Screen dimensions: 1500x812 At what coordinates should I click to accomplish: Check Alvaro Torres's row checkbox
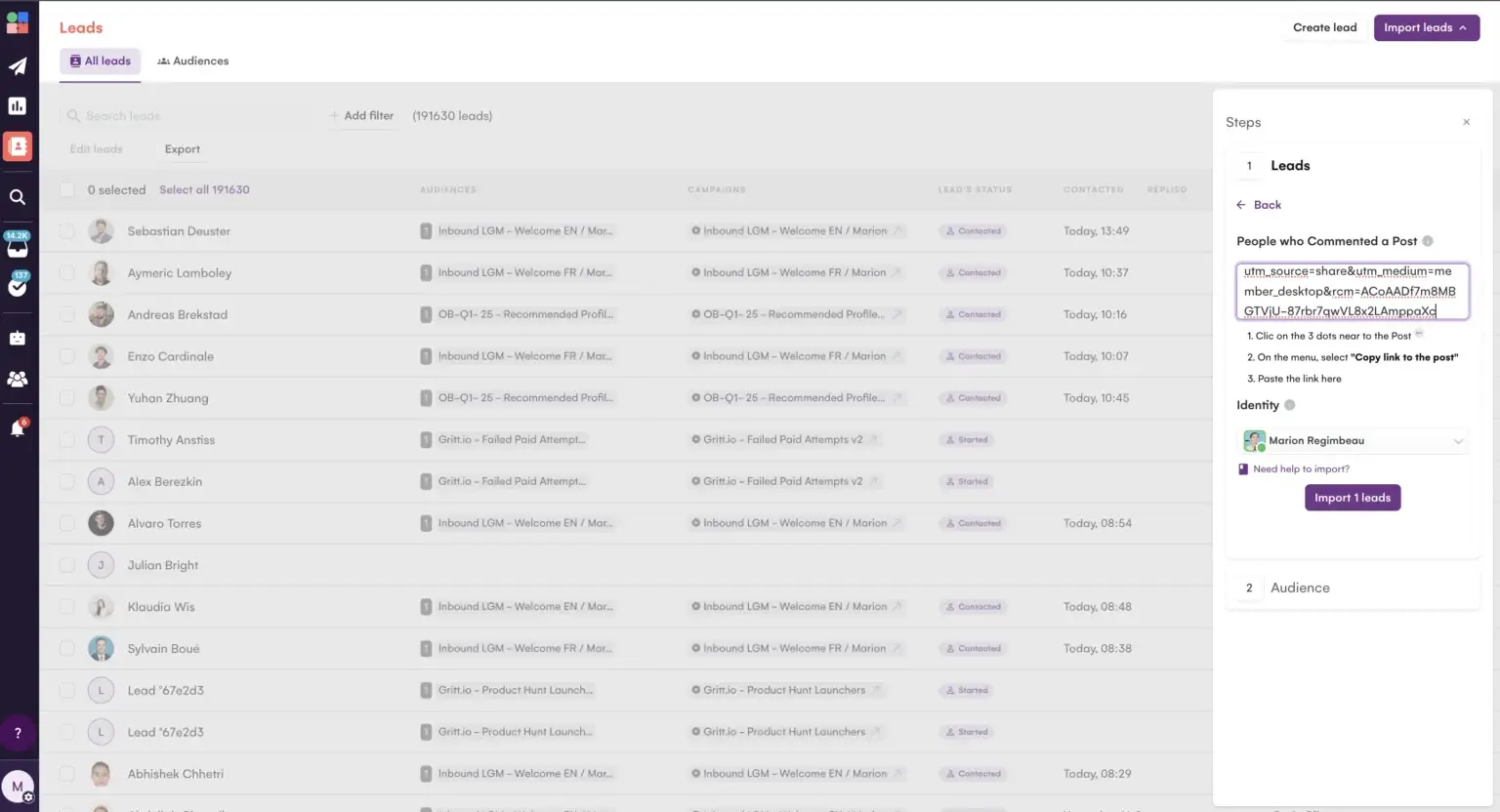click(x=66, y=523)
